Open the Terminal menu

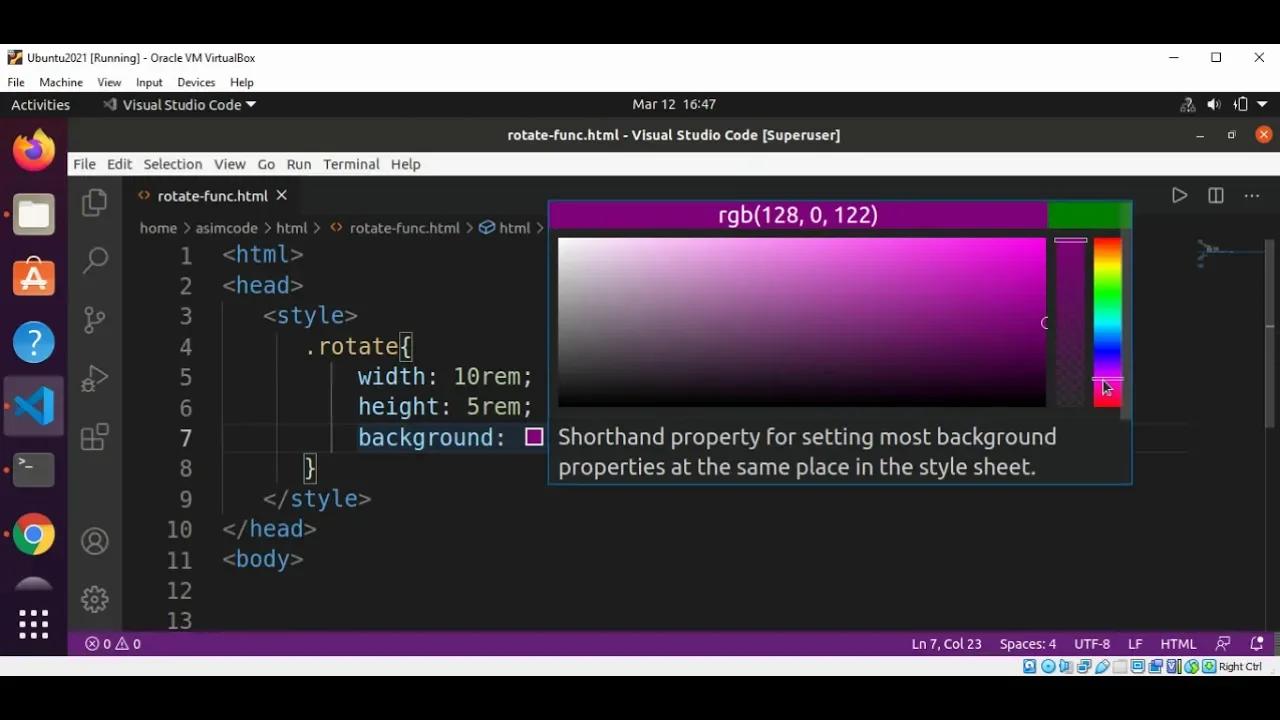click(350, 164)
